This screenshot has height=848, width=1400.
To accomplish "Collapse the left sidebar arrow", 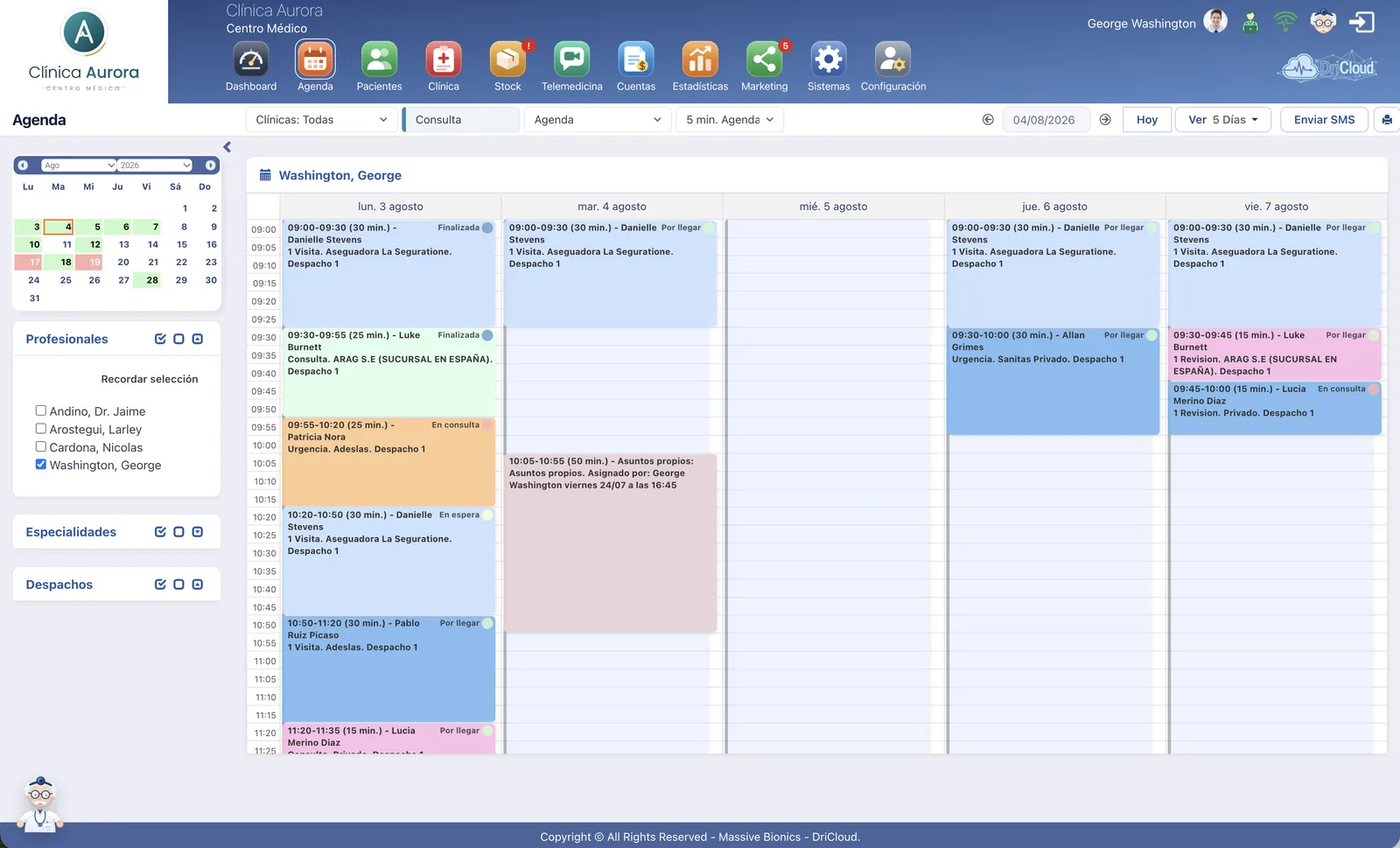I will pos(227,147).
